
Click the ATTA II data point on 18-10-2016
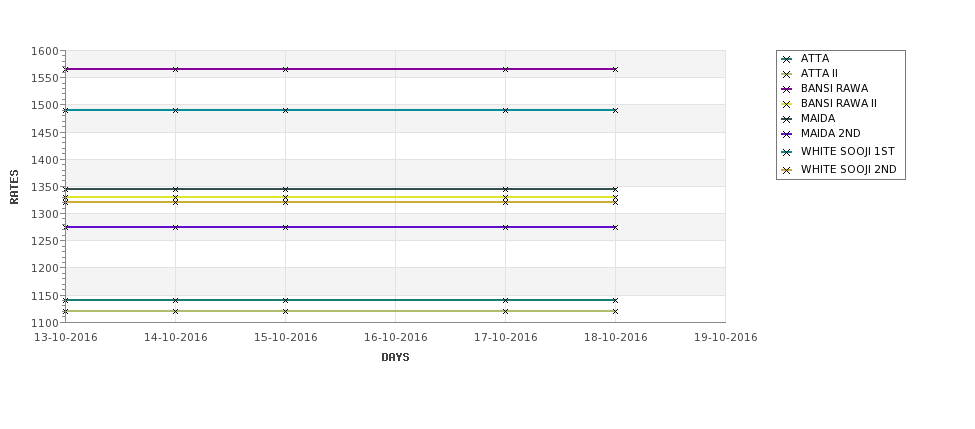point(616,311)
